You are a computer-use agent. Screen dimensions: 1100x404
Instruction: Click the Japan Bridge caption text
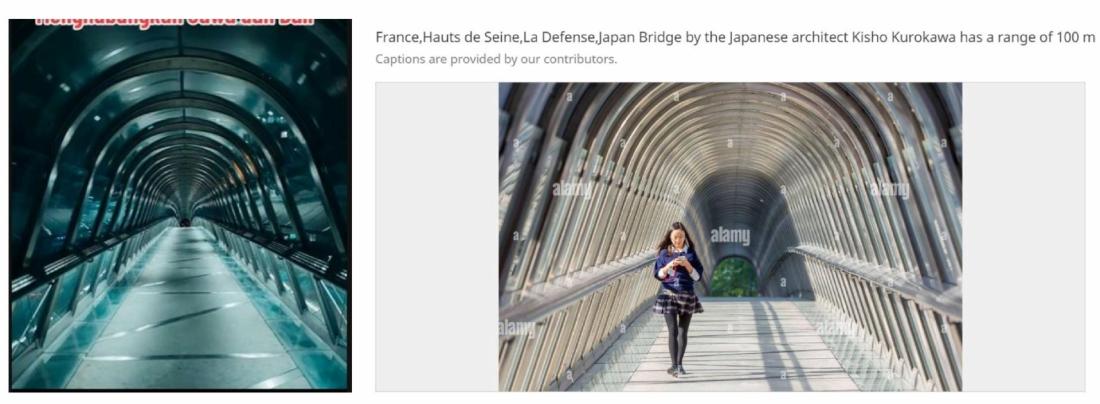point(735,37)
